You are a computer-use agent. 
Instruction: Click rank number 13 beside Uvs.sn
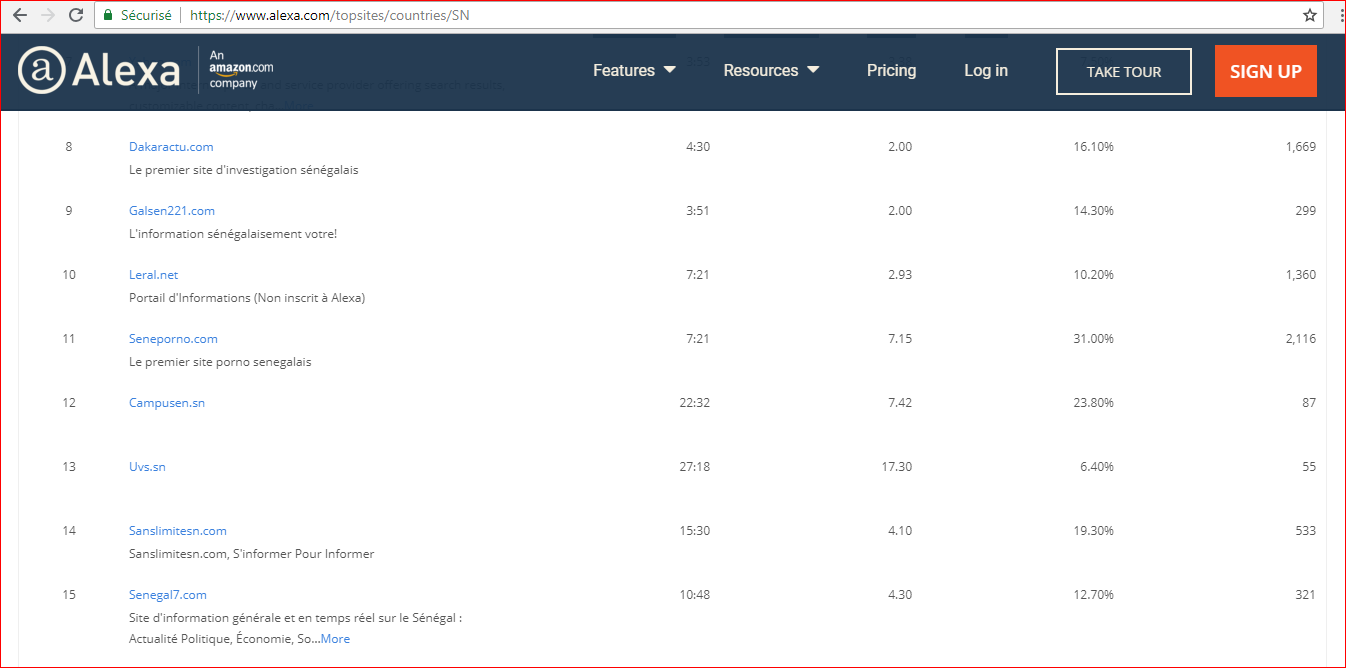click(x=69, y=467)
